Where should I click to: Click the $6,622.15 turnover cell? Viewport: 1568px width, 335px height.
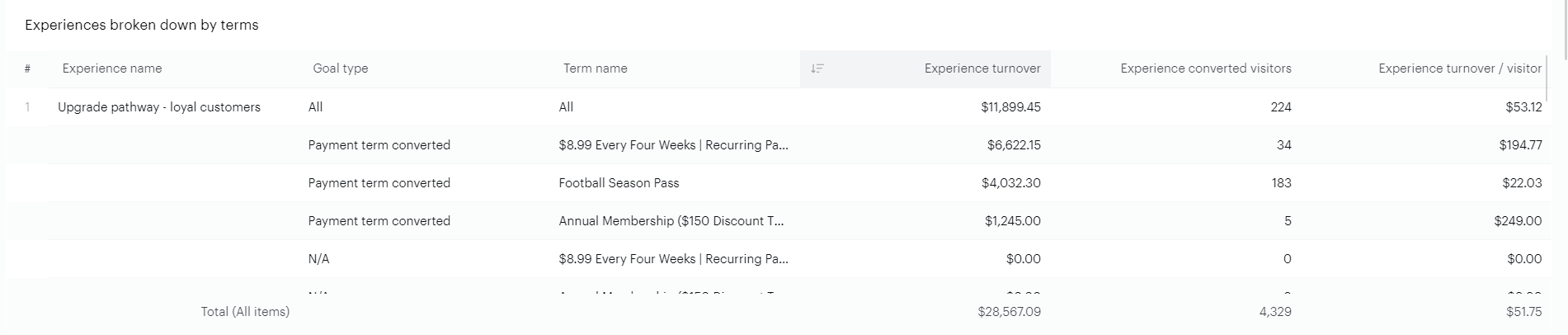click(1014, 145)
